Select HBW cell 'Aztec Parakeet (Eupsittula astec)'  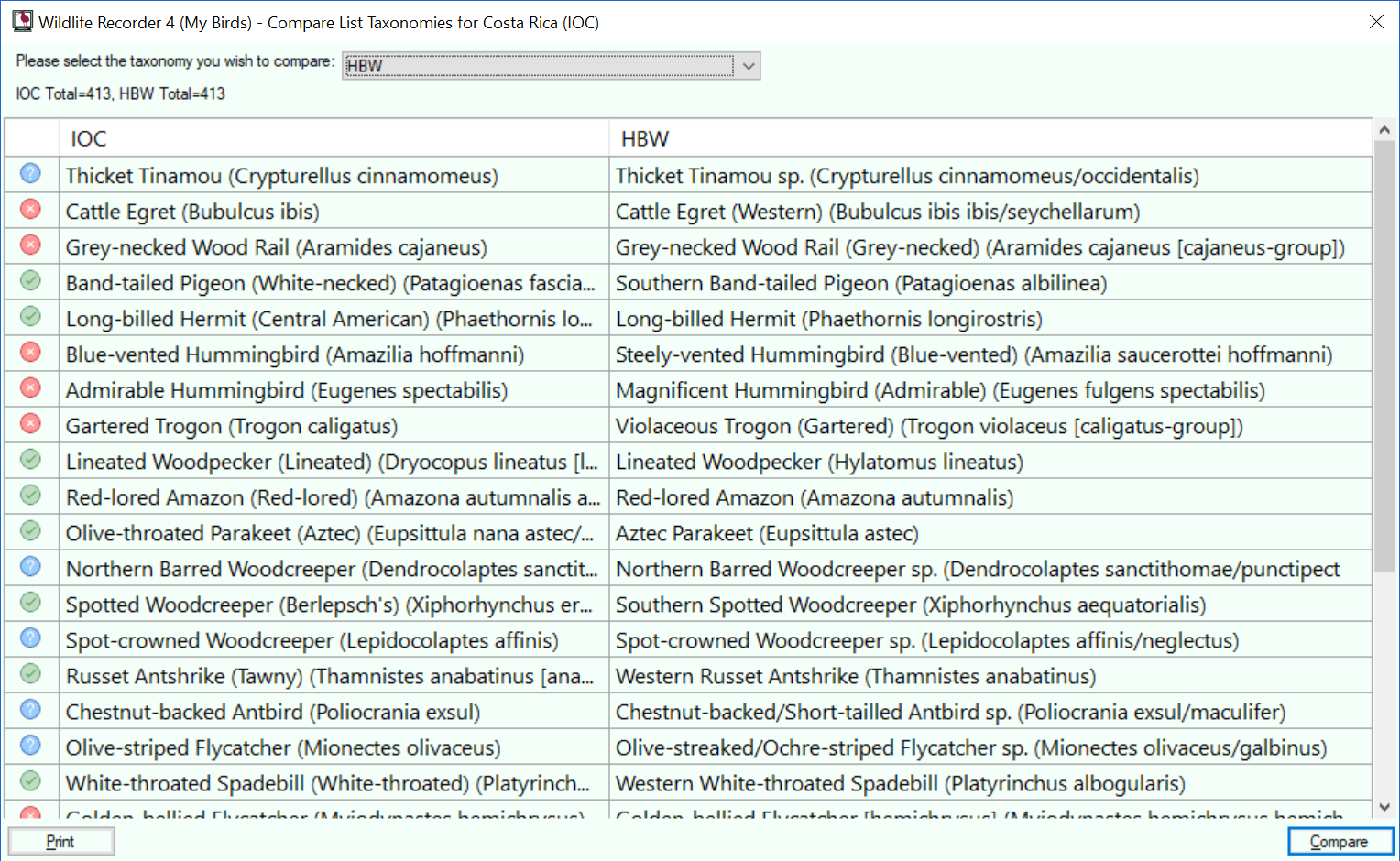point(990,532)
